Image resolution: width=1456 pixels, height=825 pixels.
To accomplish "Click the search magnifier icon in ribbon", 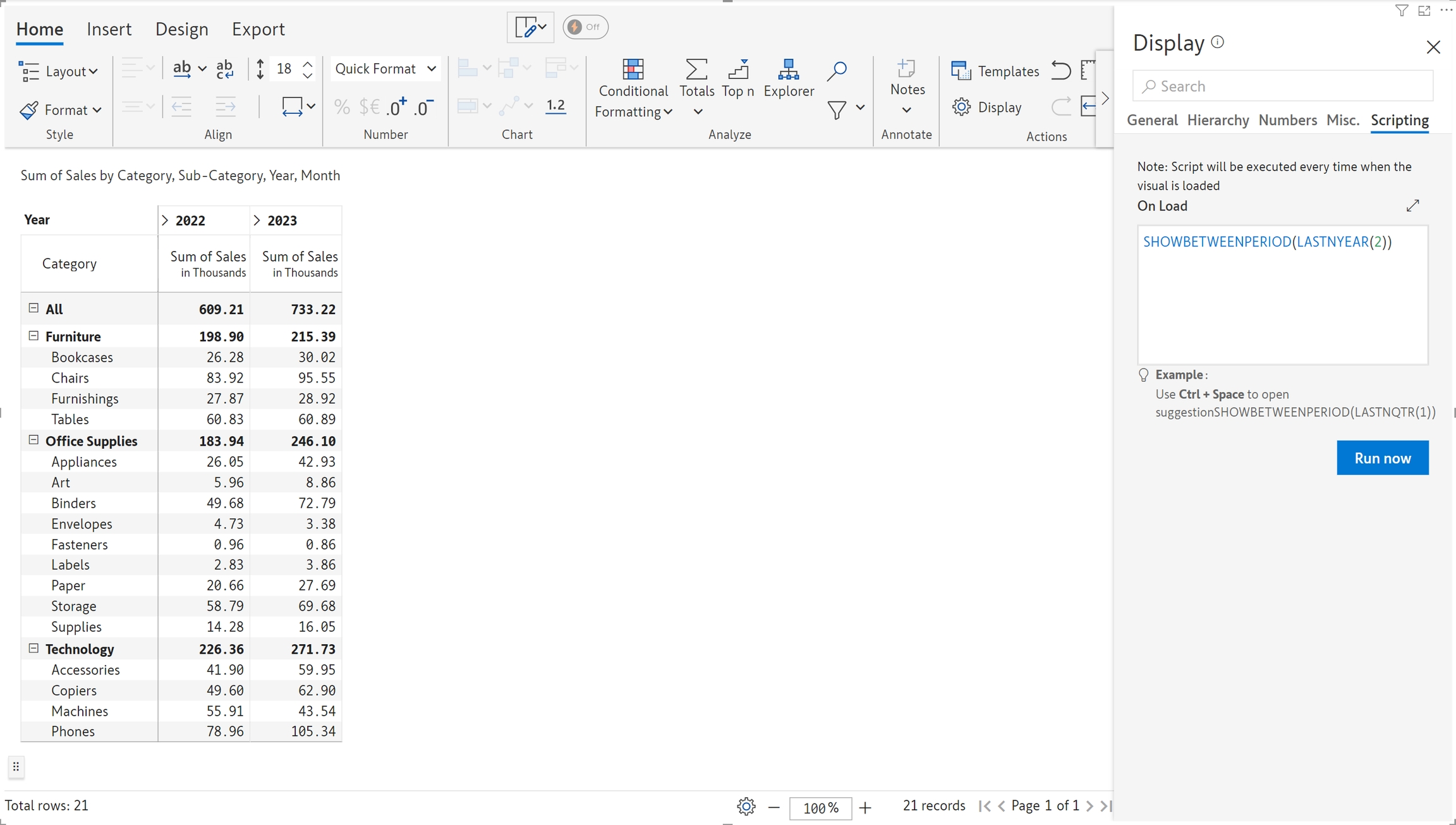I will pyautogui.click(x=837, y=71).
